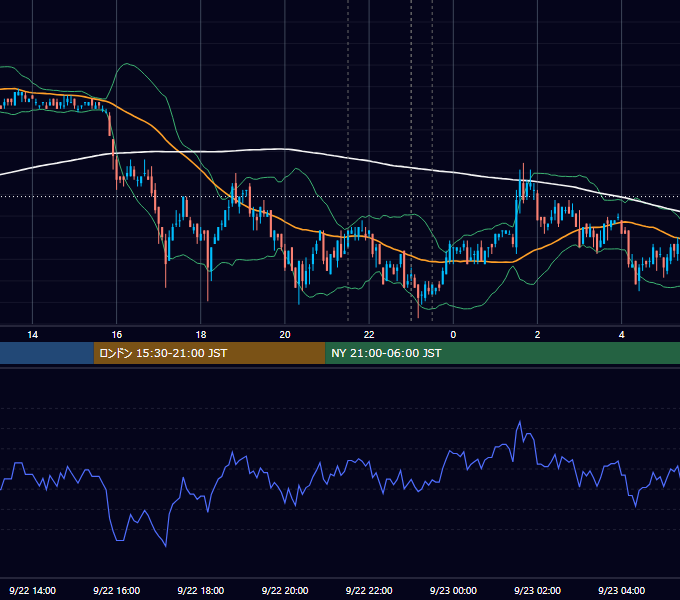The width and height of the screenshot is (680, 600).
Task: Click the 9/22 20:00 date label
Action: (285, 590)
